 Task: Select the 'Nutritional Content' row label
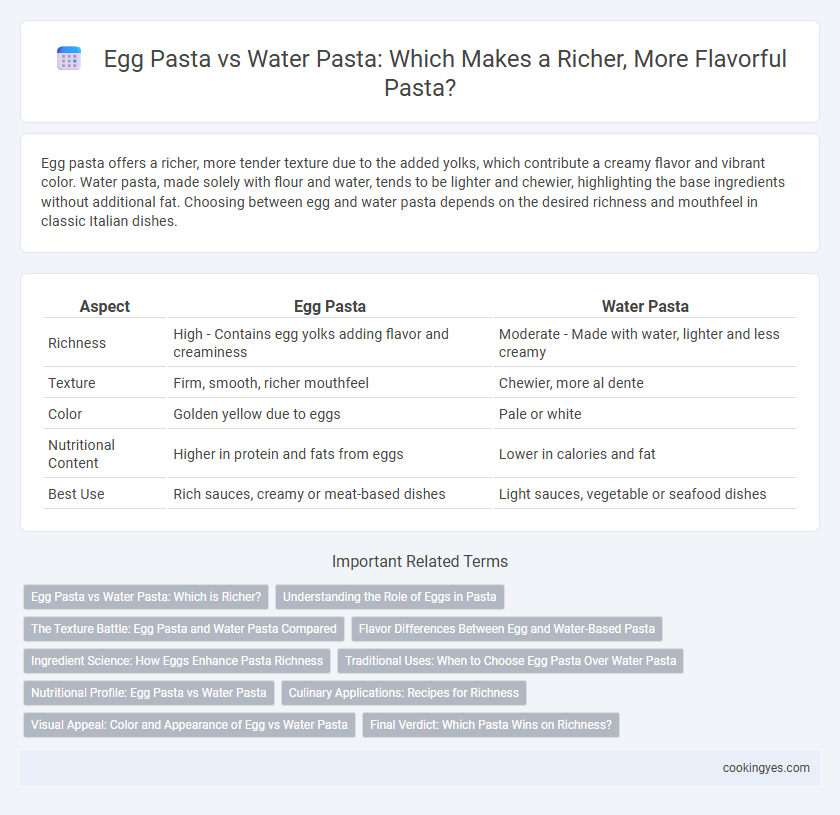point(81,454)
